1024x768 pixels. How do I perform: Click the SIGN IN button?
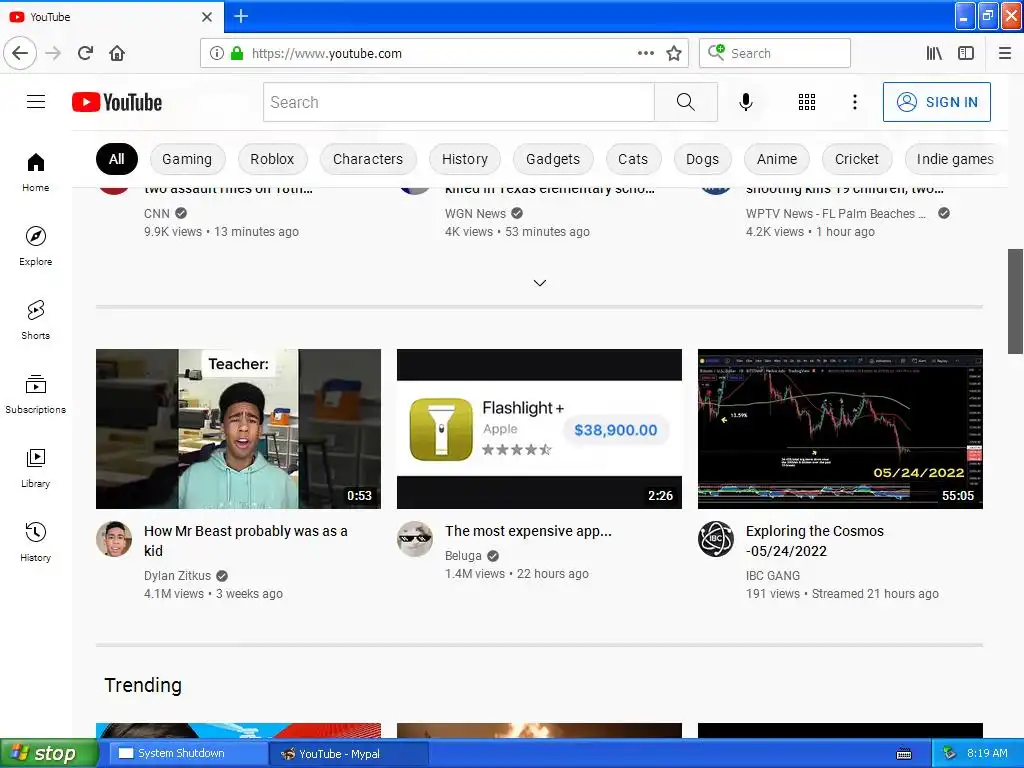point(936,102)
